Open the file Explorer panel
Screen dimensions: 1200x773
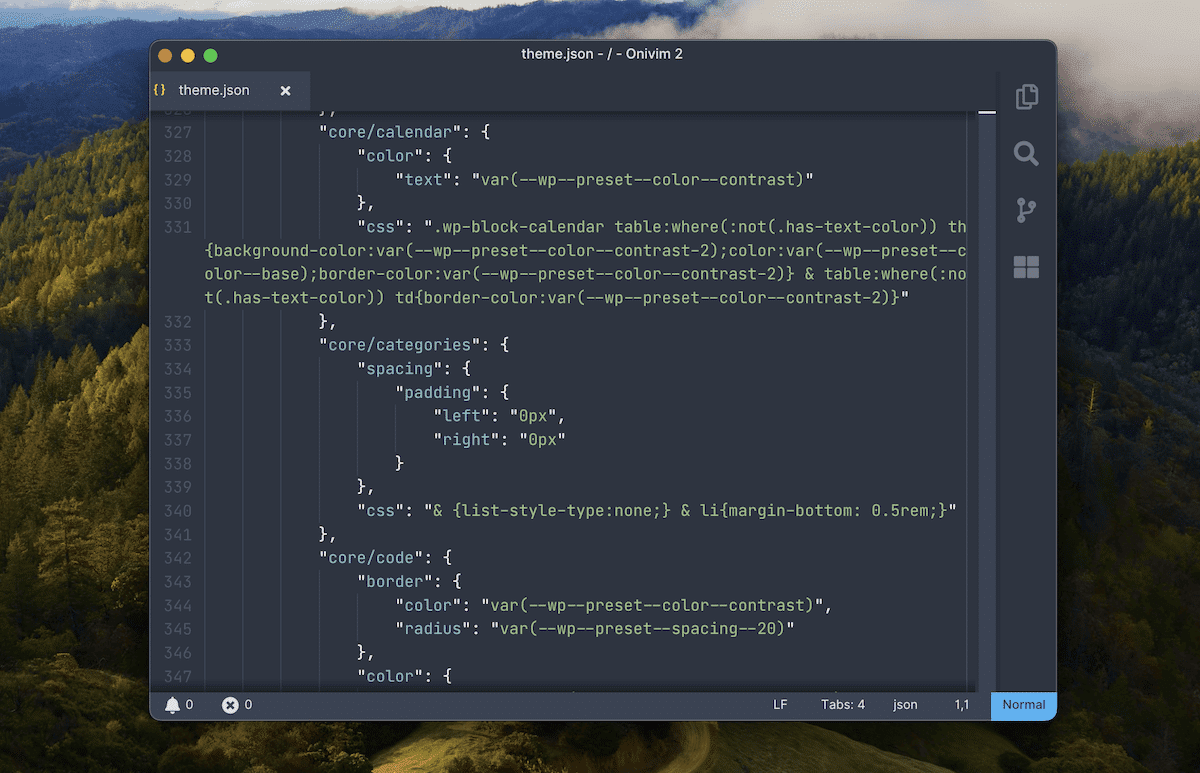(1025, 97)
